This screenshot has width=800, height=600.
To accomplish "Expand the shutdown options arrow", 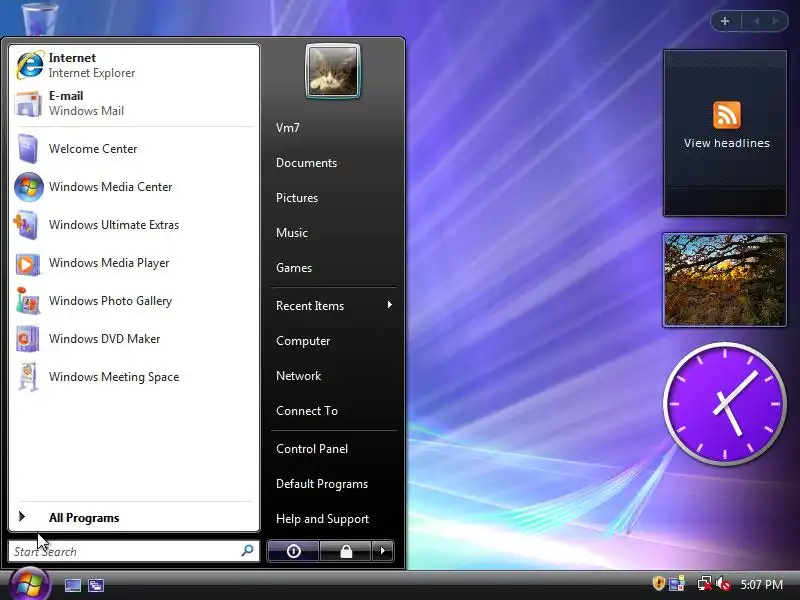I will coord(383,551).
